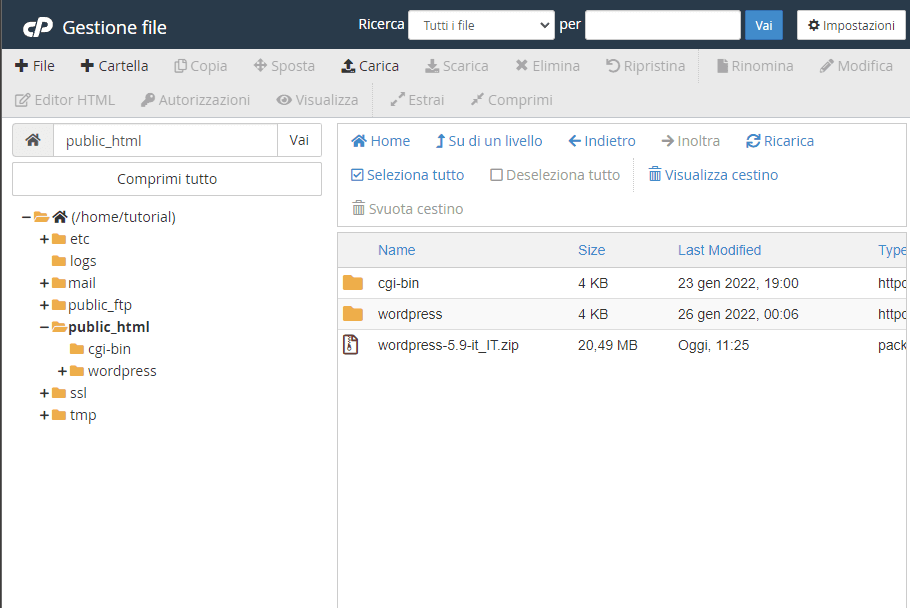Expand the tmp folder in tree
This screenshot has height=608, width=910.
click(44, 415)
